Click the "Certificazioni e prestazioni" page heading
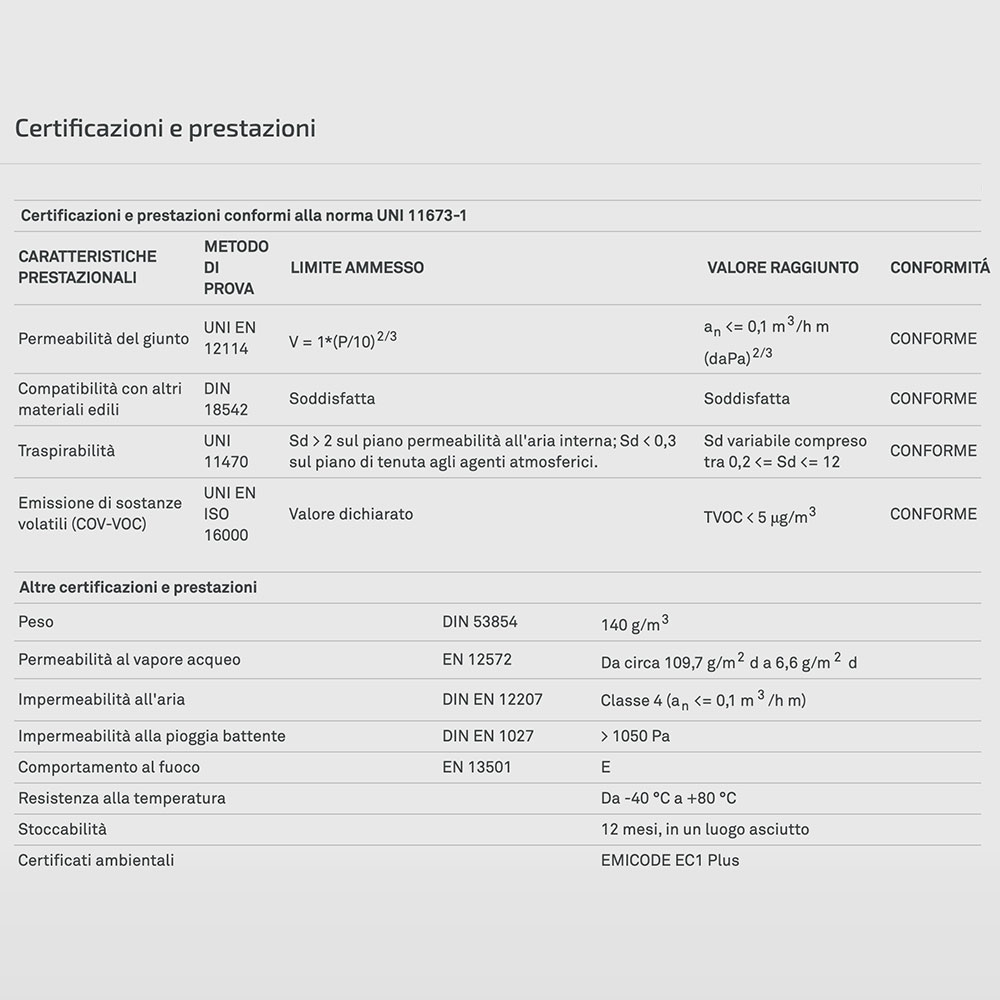This screenshot has width=1000, height=1000. tap(165, 129)
